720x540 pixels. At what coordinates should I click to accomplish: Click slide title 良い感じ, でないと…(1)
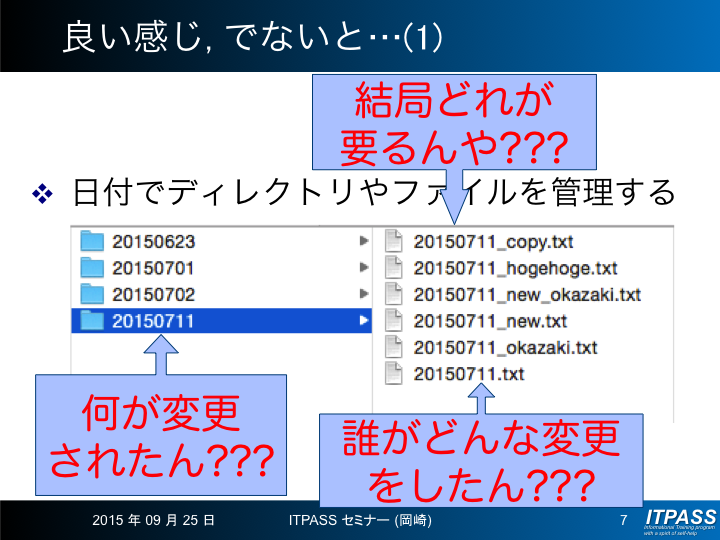[253, 38]
